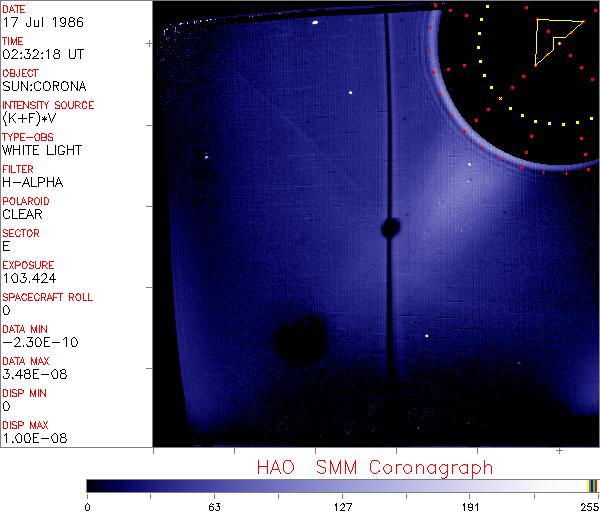Click the exposure value 103.424
The image size is (600, 512).
click(28, 278)
